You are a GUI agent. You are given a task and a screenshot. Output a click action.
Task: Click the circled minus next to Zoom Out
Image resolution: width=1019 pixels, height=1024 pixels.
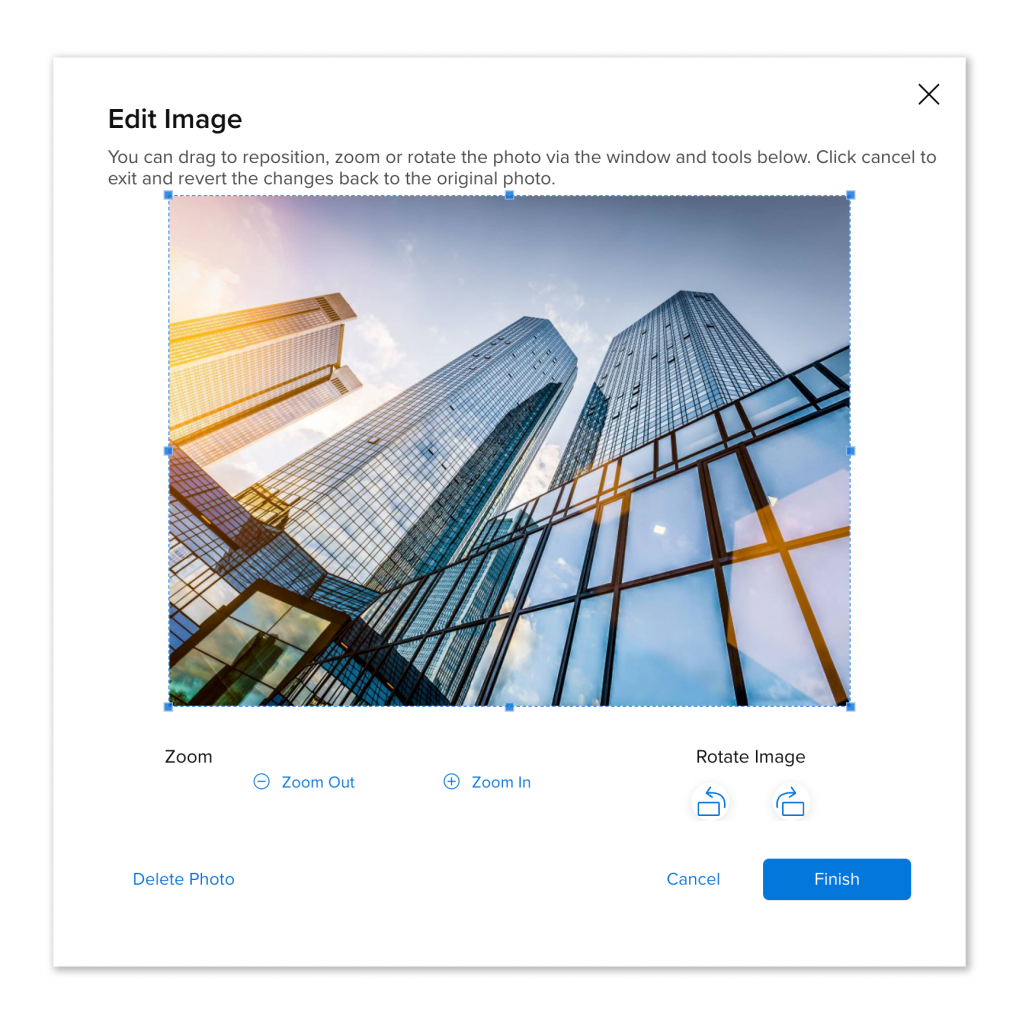click(261, 782)
